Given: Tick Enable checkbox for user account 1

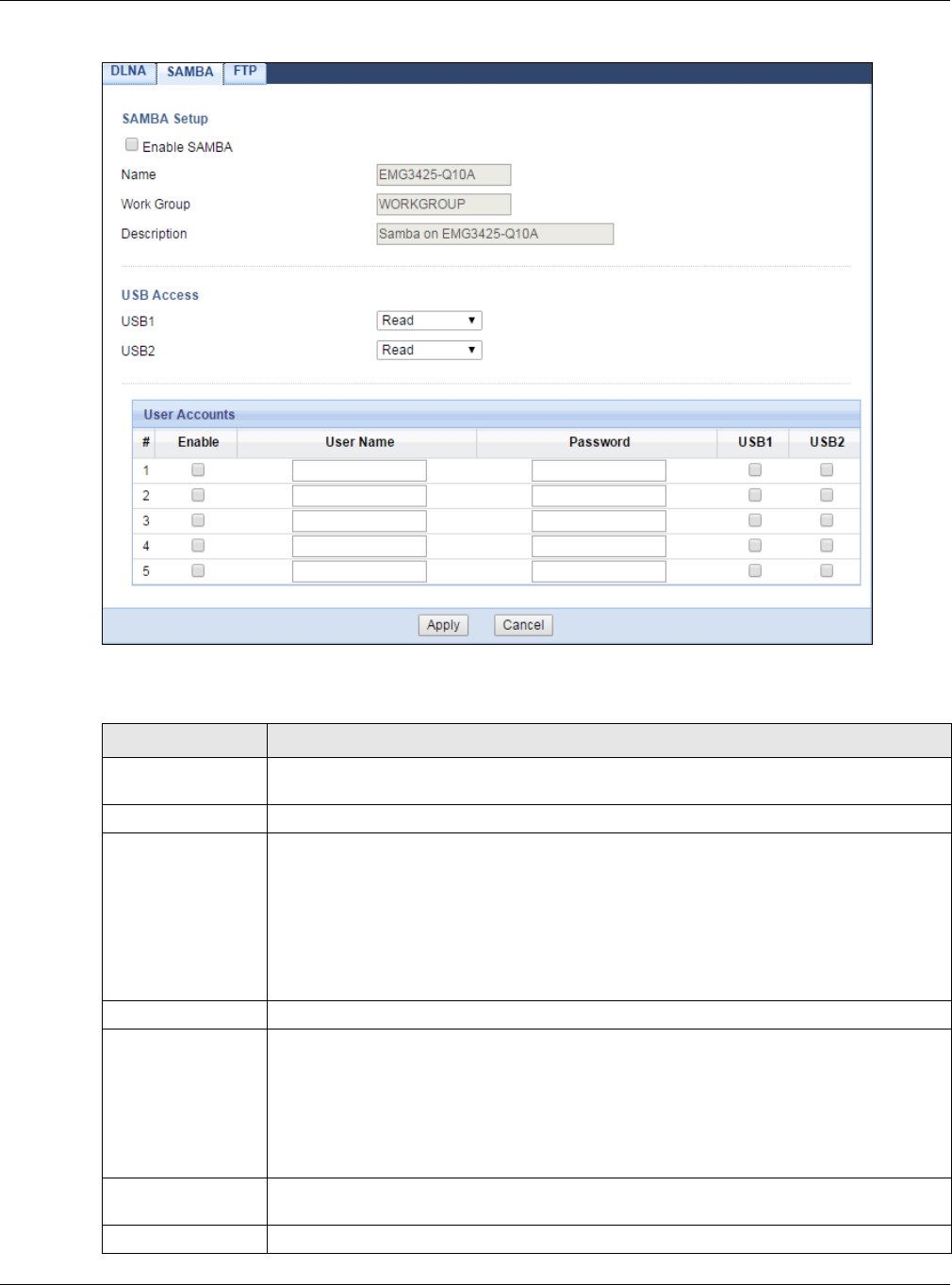Looking at the screenshot, I should (198, 470).
